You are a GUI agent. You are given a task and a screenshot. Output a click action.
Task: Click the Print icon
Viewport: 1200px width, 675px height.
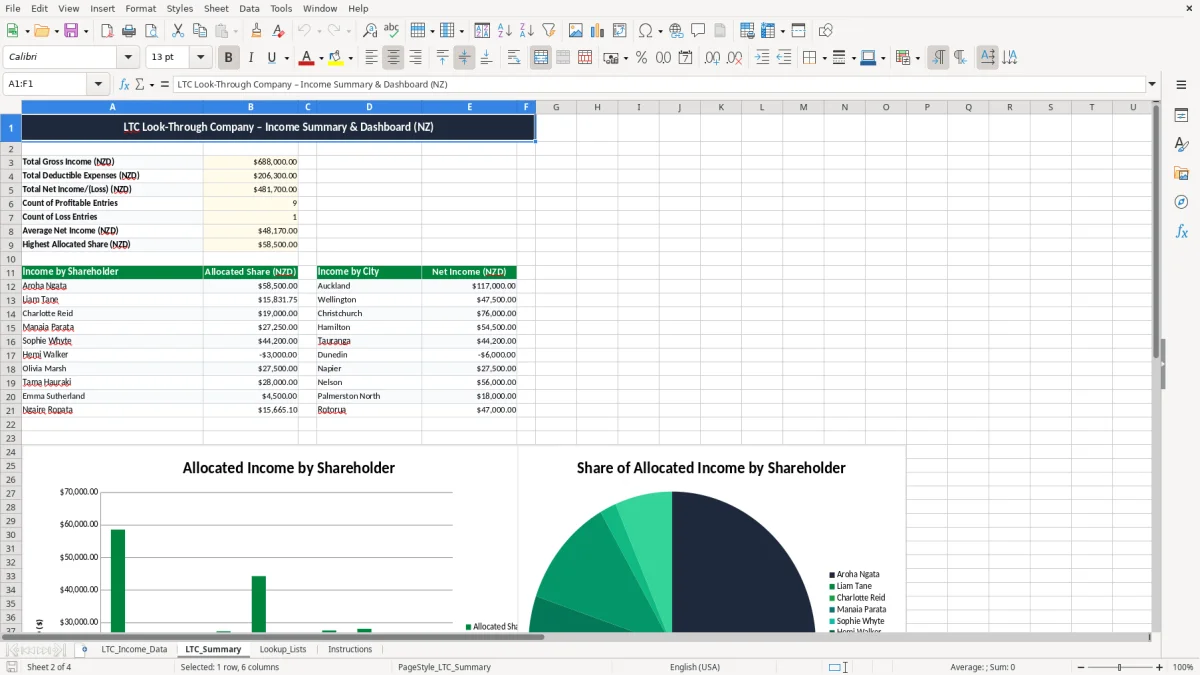[129, 31]
